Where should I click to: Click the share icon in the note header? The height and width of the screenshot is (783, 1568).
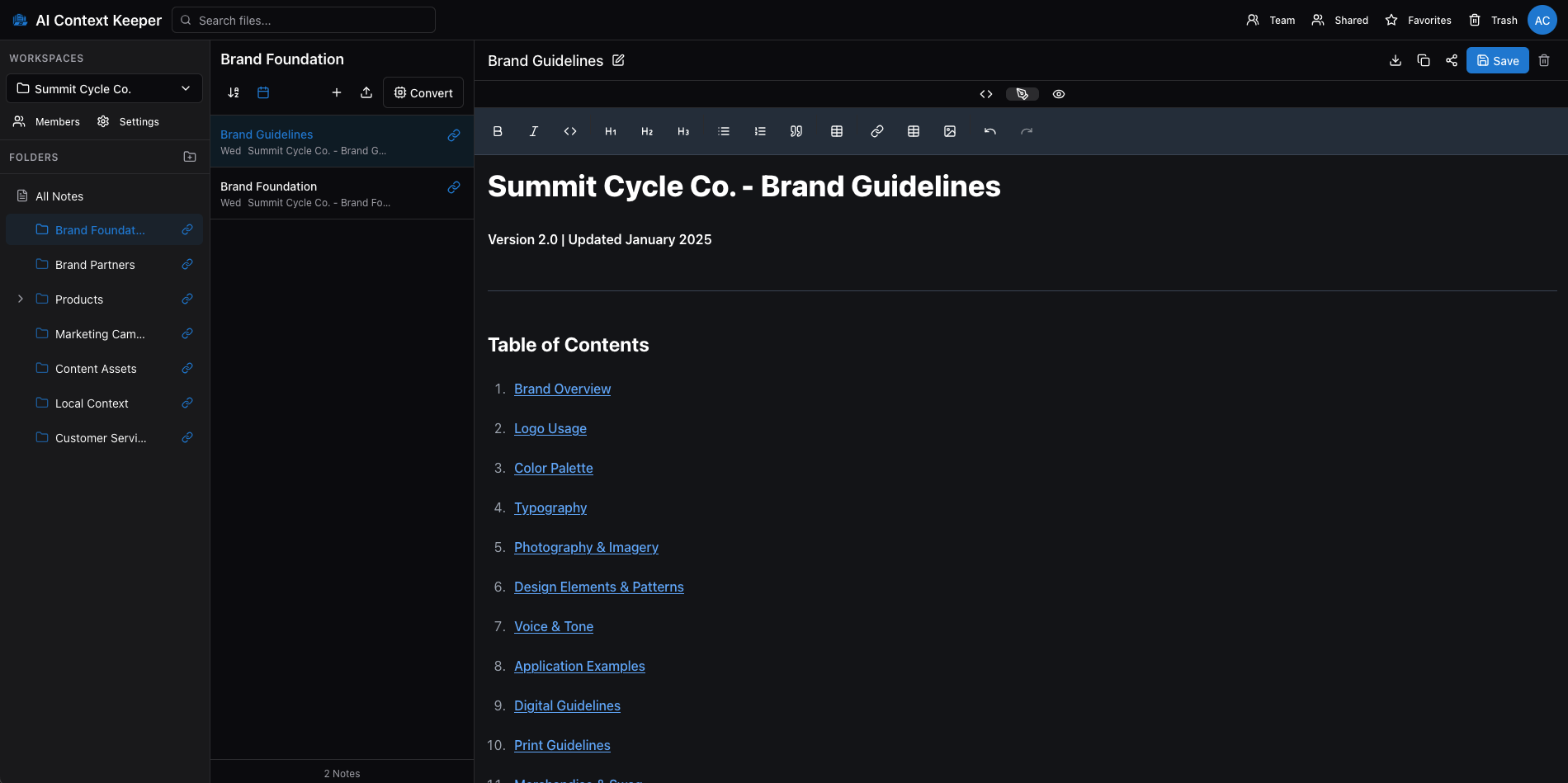tap(1452, 60)
